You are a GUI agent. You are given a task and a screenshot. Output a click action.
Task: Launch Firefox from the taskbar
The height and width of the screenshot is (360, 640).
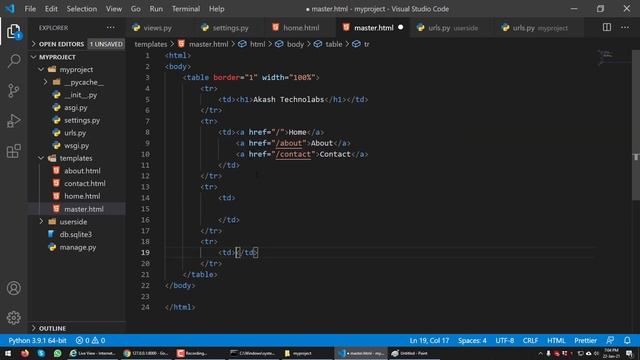tap(25, 353)
